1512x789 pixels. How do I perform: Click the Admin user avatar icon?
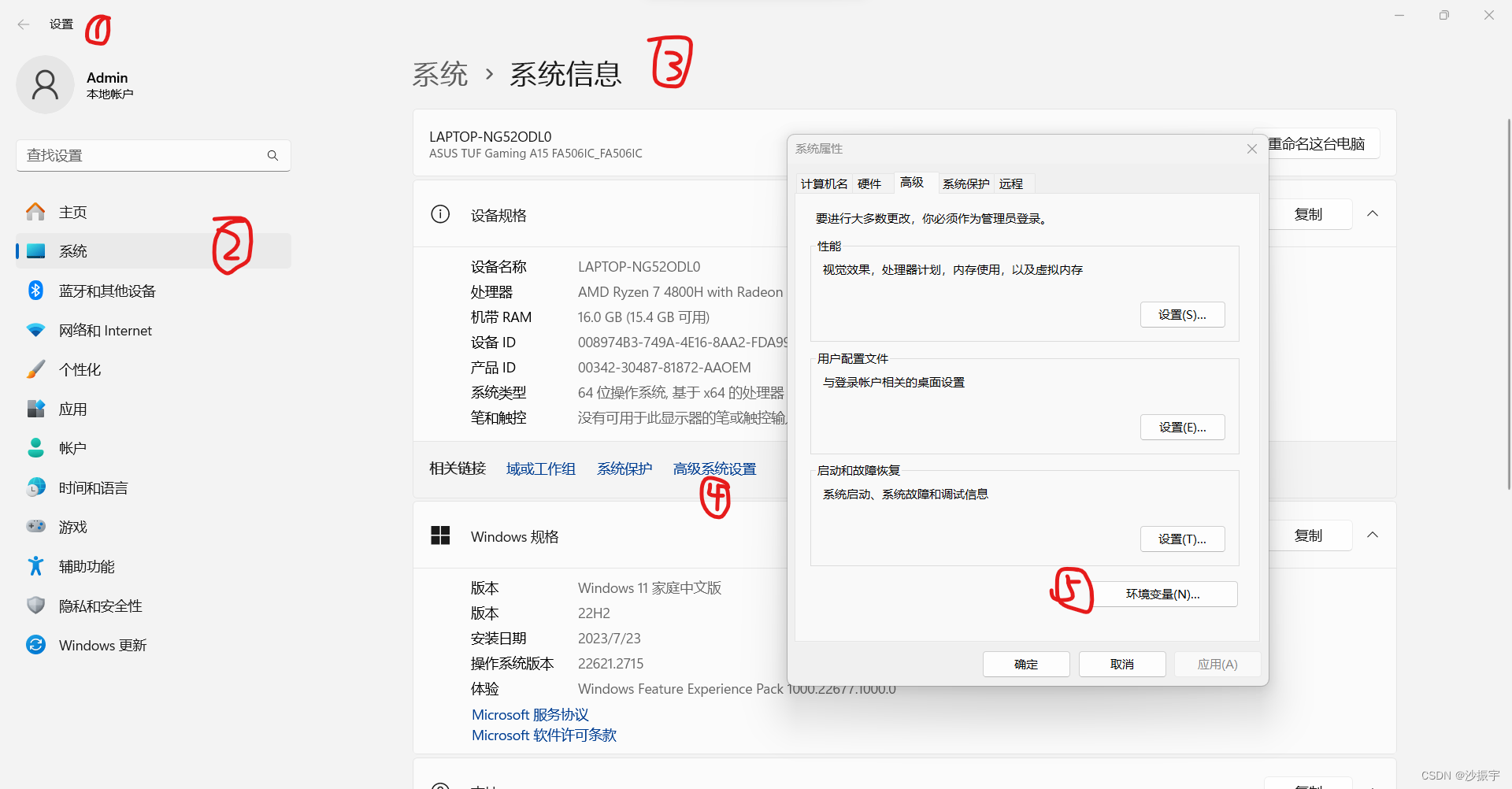point(45,84)
